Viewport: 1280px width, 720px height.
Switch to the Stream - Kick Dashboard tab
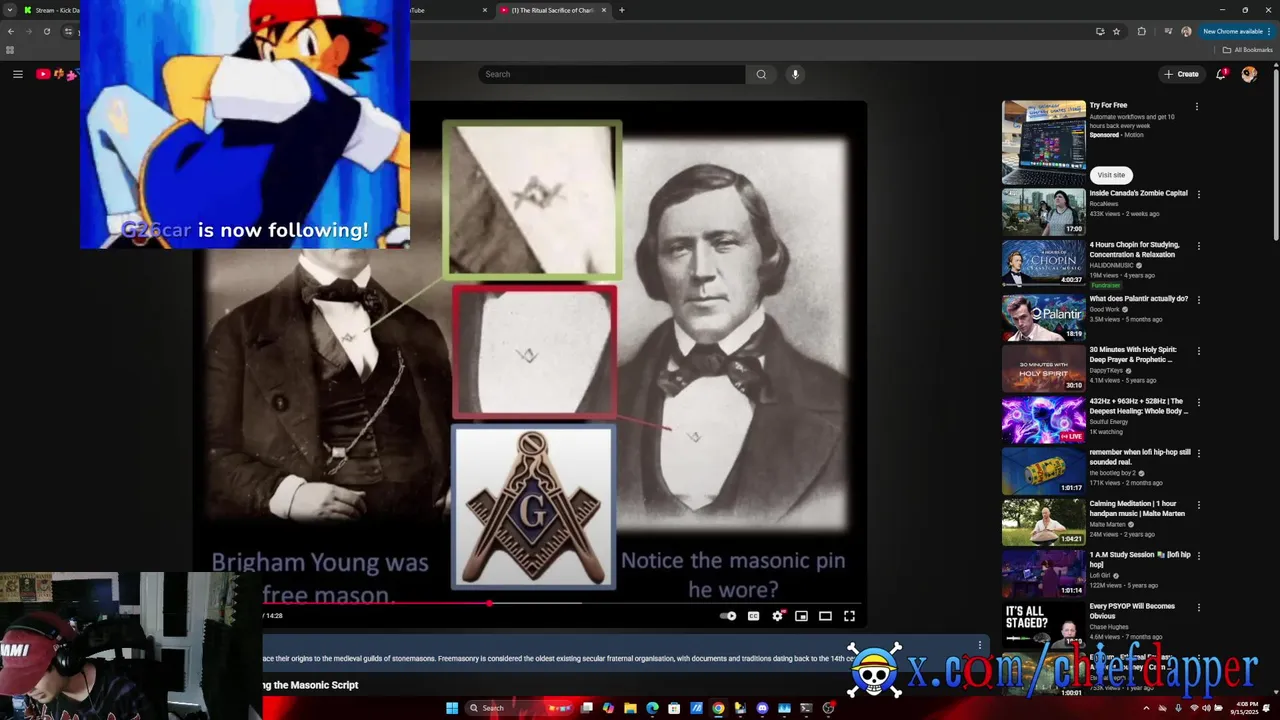click(x=52, y=10)
